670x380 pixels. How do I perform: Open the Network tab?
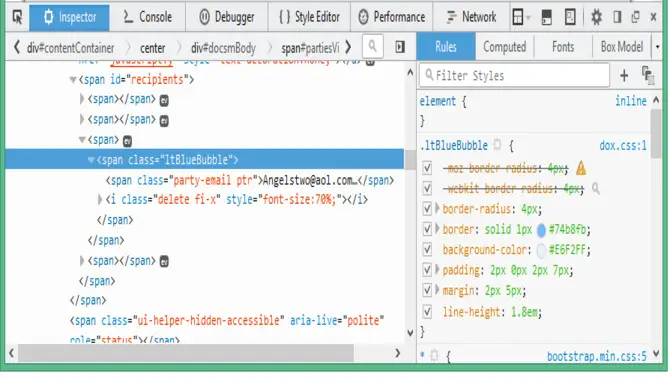click(471, 17)
